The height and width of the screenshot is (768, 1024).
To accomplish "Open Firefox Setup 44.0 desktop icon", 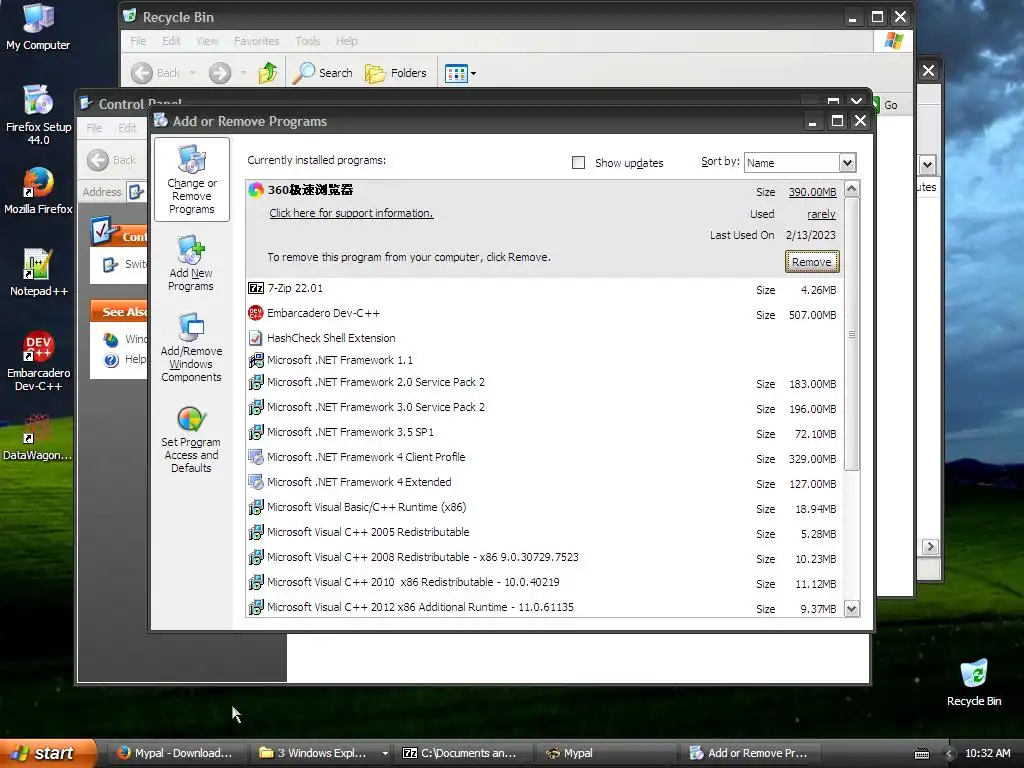I will [x=38, y=115].
